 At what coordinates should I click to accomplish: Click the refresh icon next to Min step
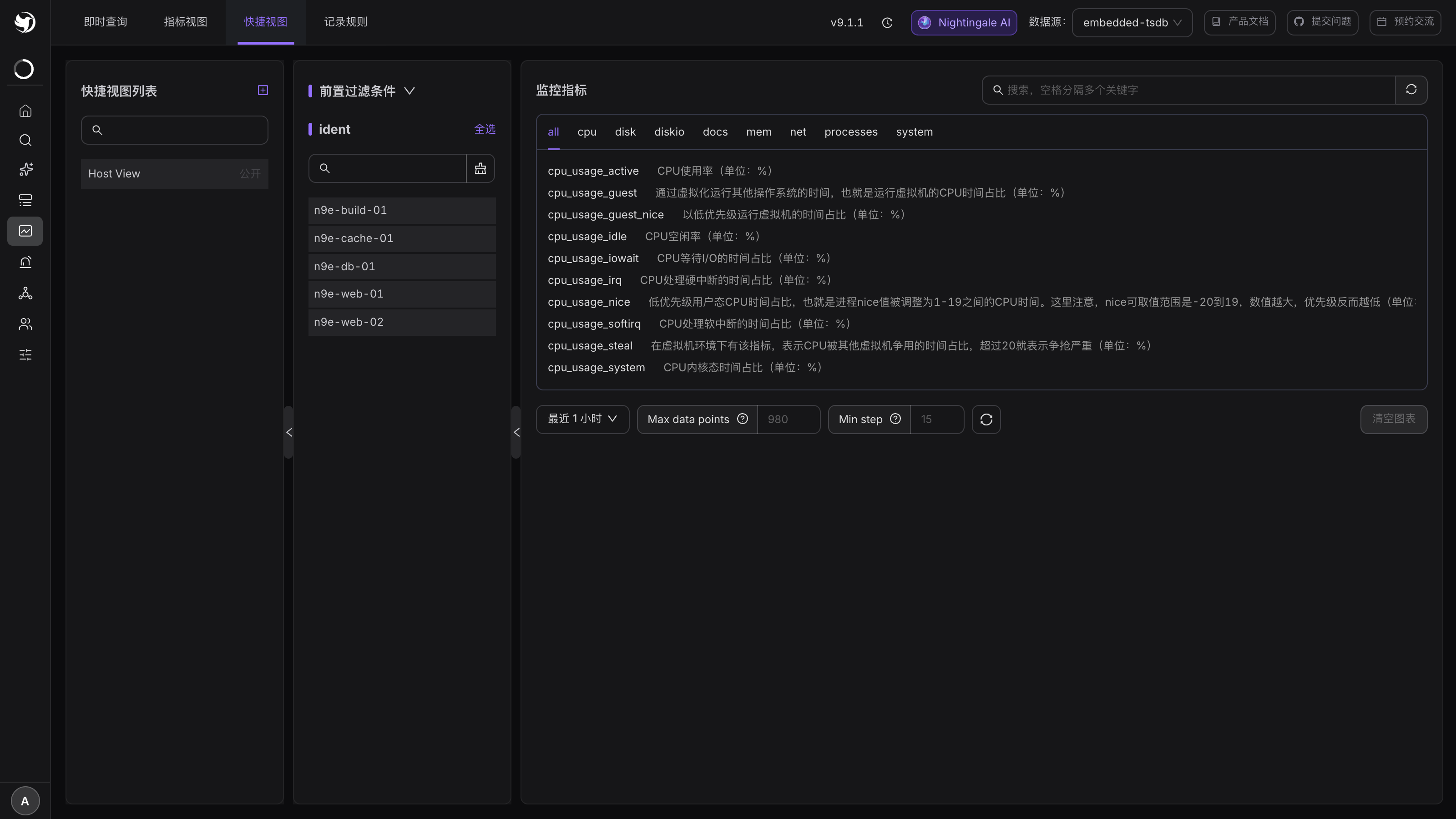click(986, 420)
